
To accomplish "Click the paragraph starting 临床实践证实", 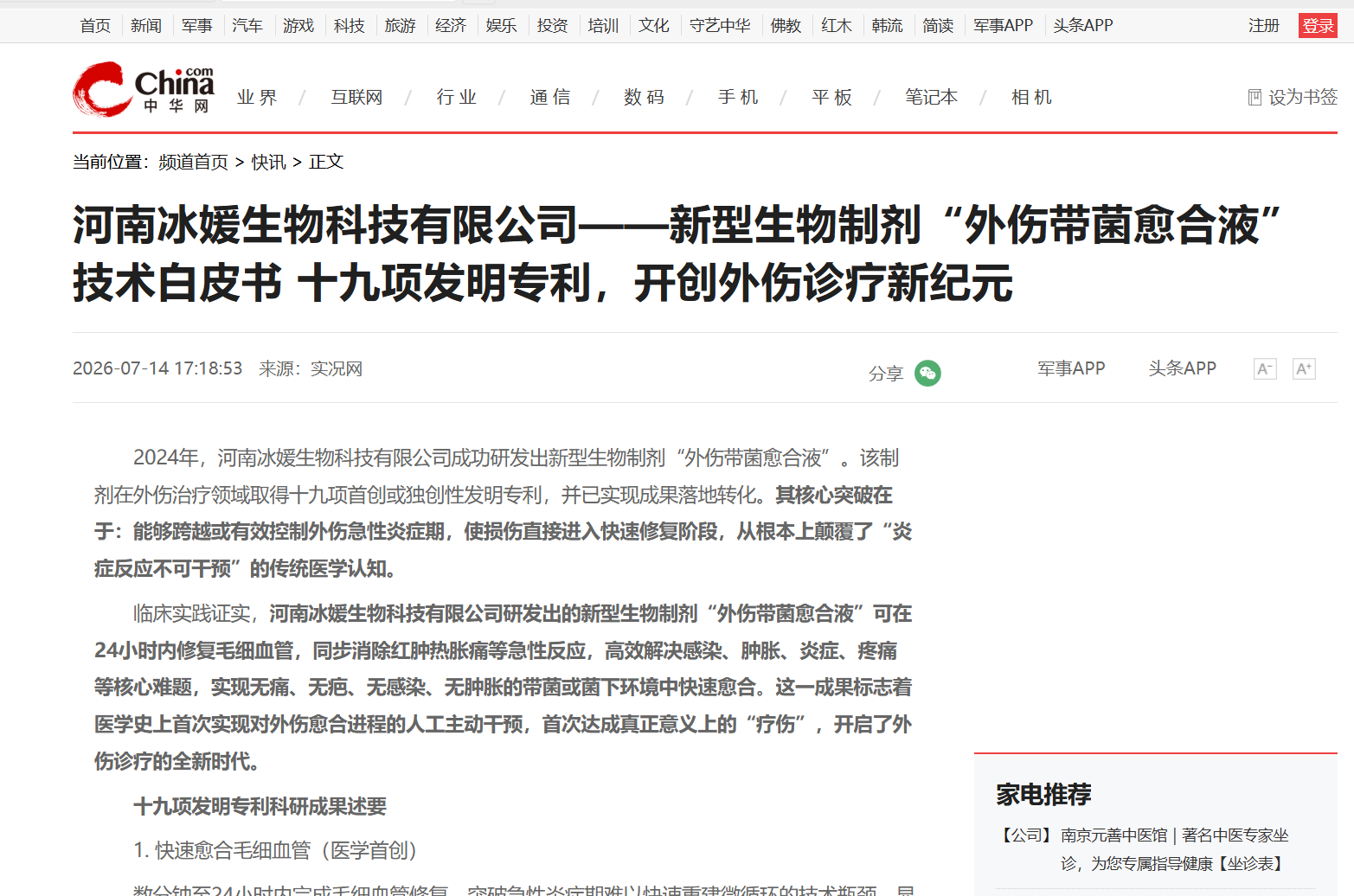I will coord(503,688).
